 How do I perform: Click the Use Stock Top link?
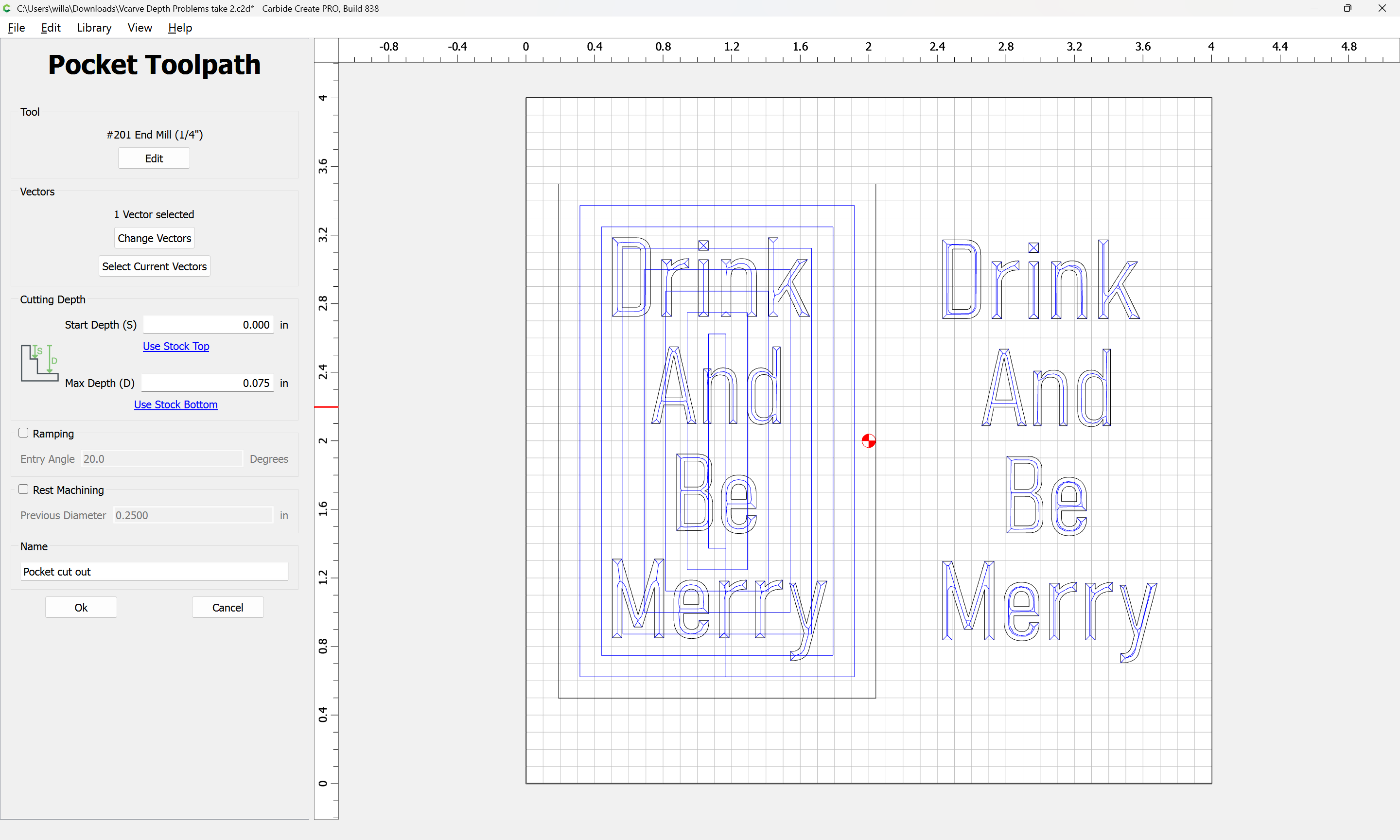(175, 346)
